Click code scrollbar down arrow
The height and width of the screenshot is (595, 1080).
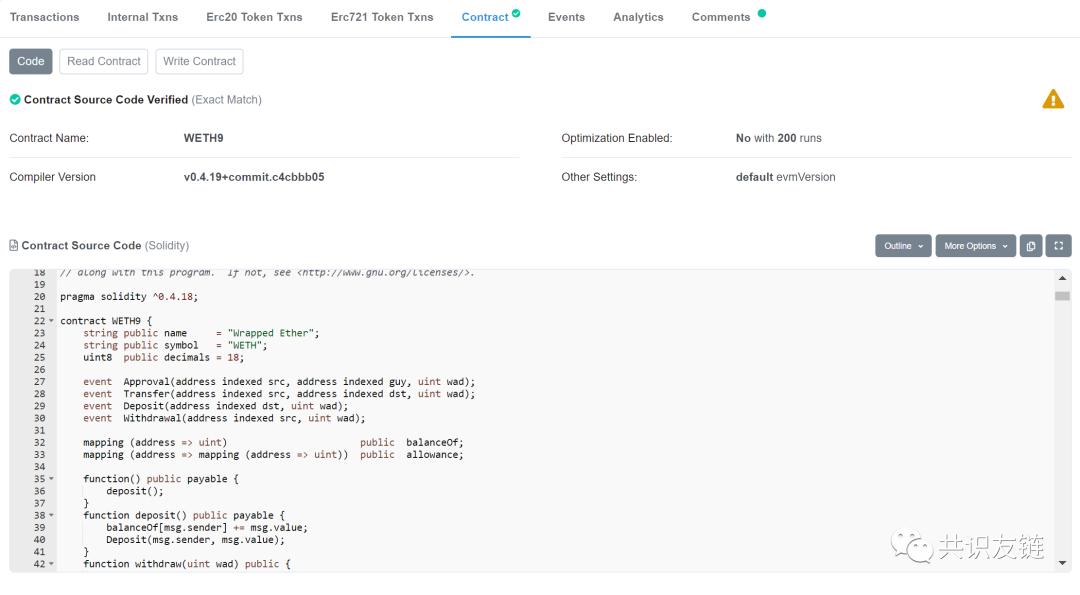click(x=1062, y=563)
